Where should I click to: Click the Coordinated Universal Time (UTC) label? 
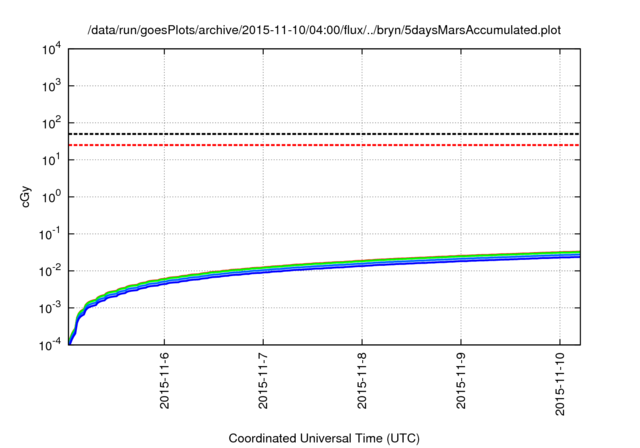point(324,438)
